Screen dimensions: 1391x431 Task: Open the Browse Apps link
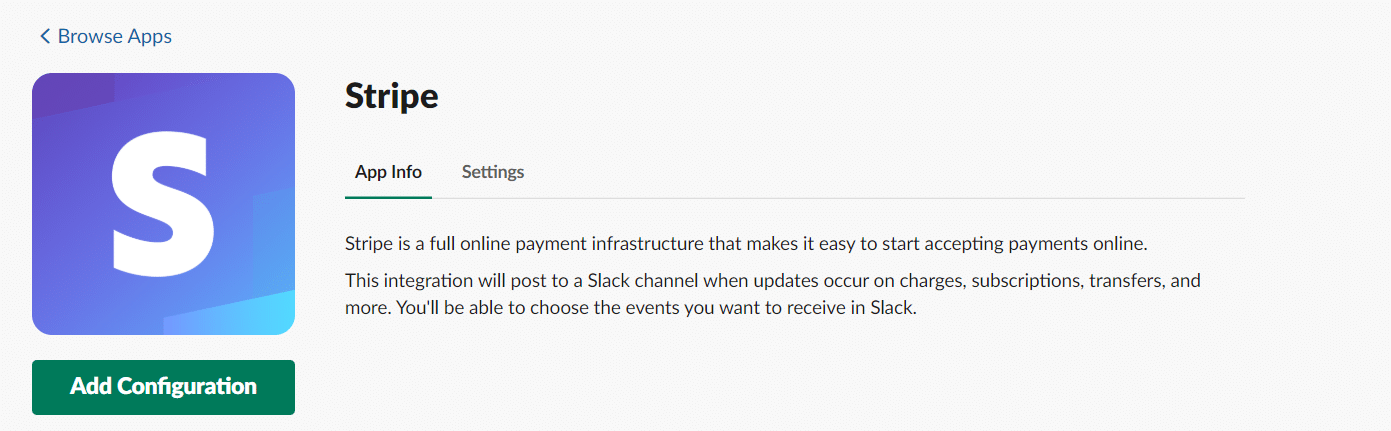(114, 37)
